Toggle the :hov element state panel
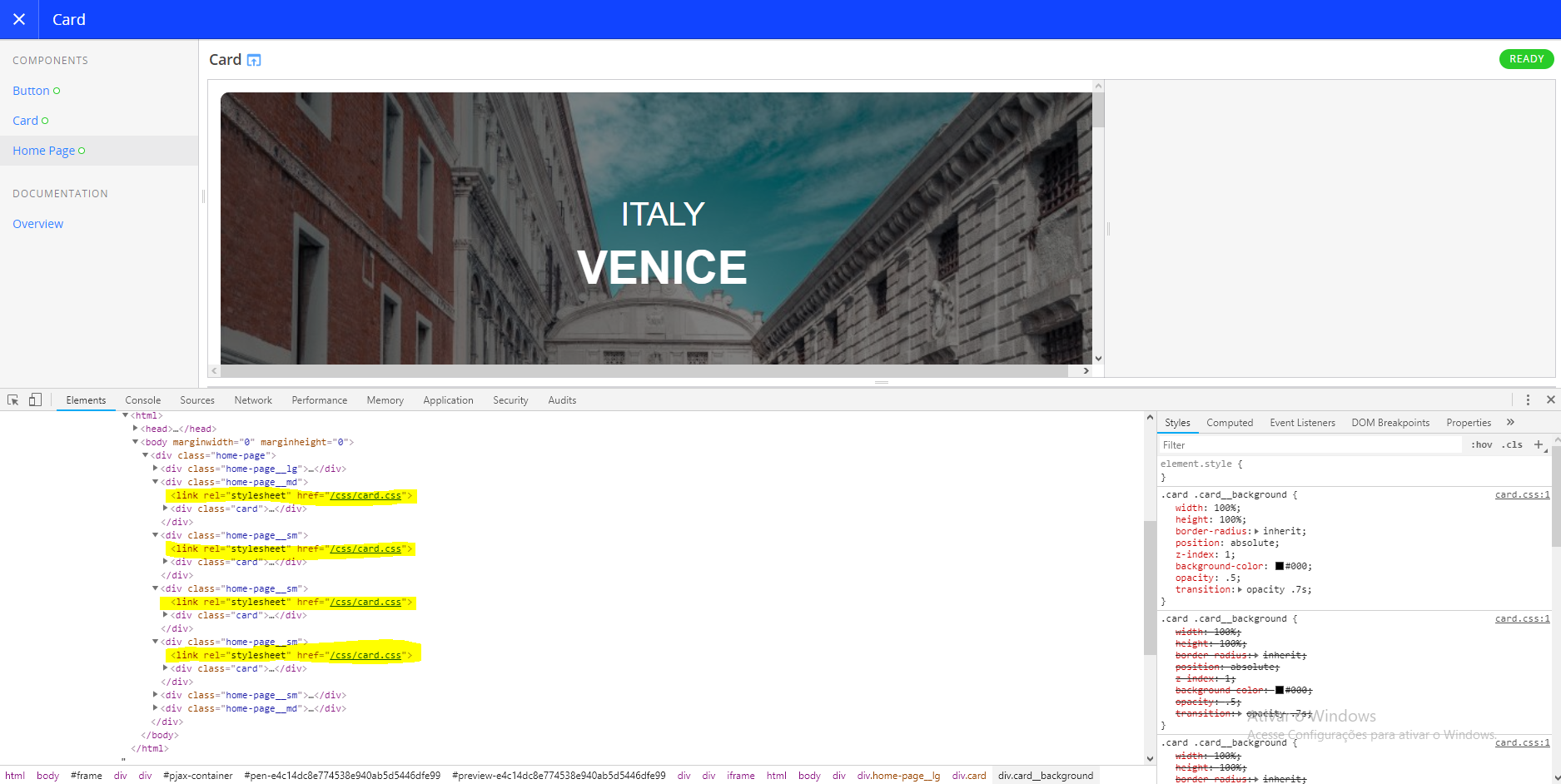Viewport: 1561px width, 784px height. coord(1481,445)
